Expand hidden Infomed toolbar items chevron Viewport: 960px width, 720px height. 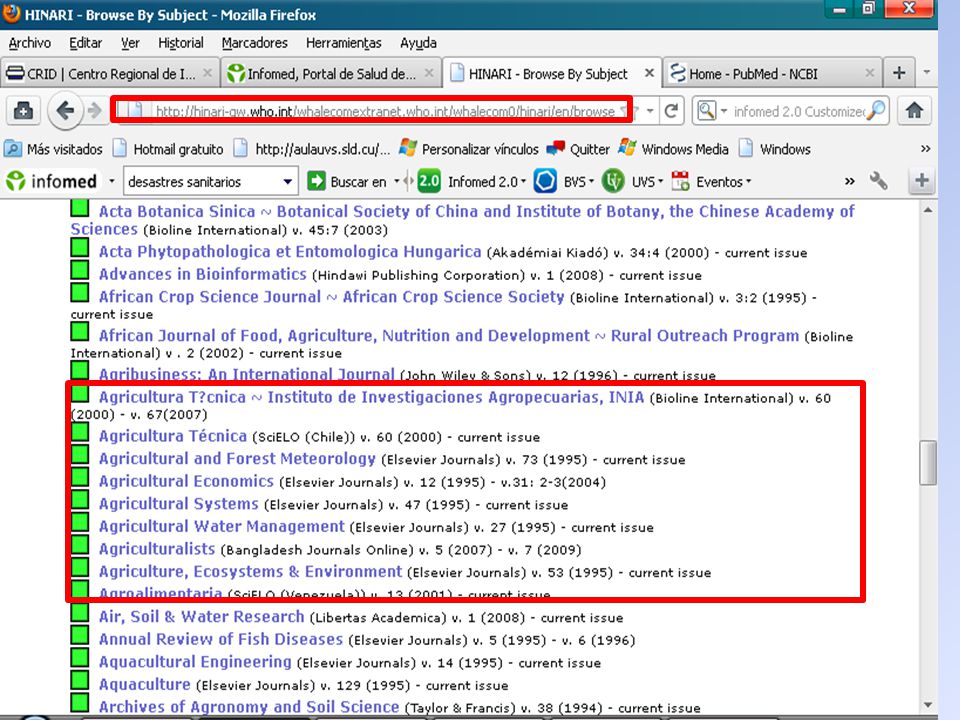[849, 181]
